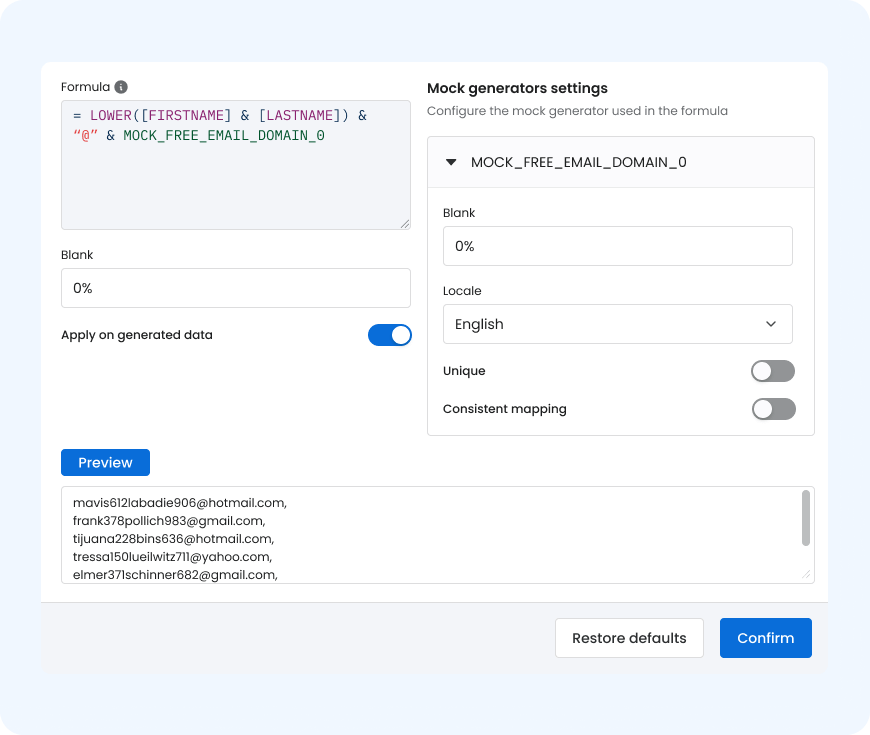
Task: Click the Confirm button
Action: click(766, 638)
